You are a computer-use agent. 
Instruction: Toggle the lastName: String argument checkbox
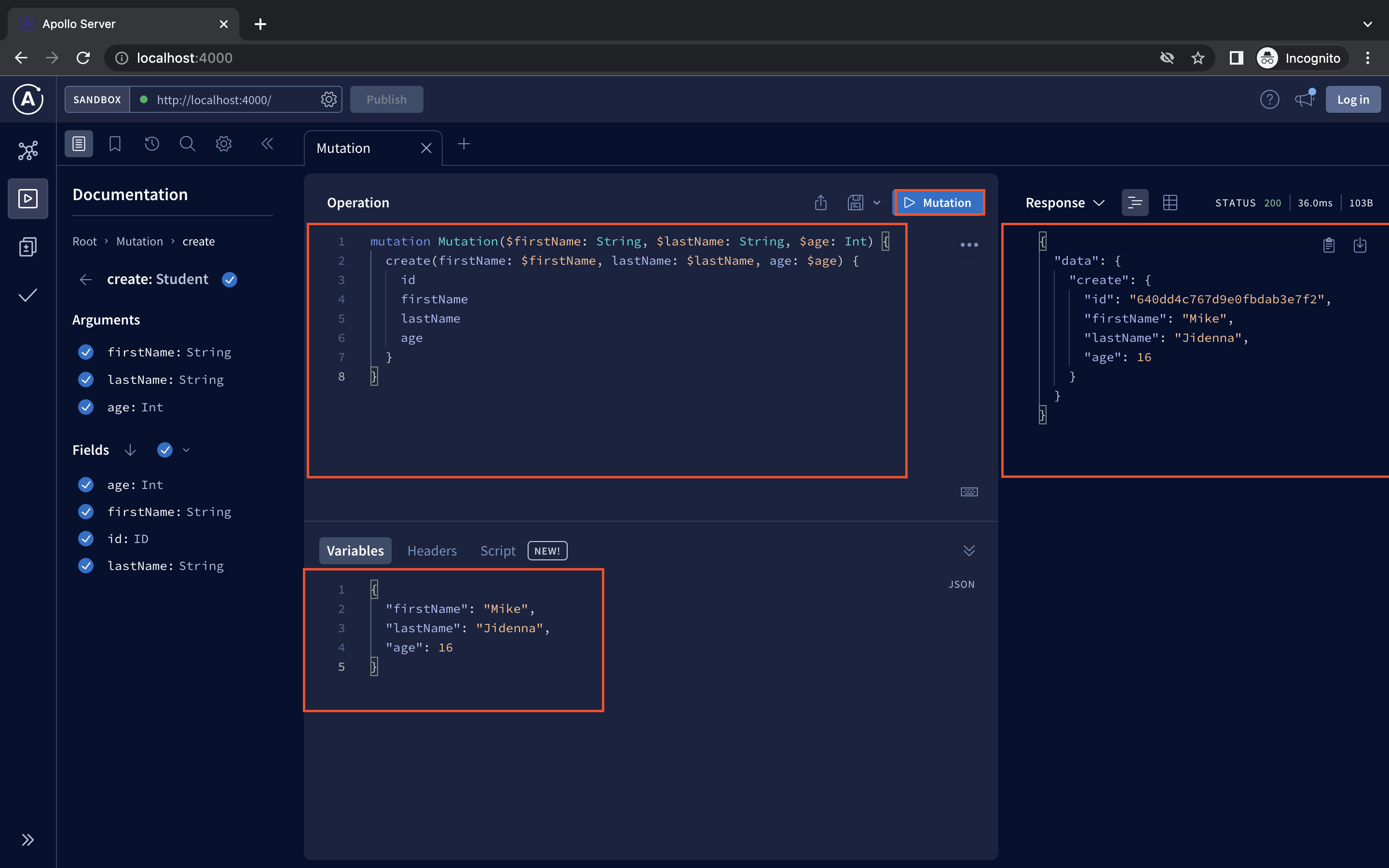pyautogui.click(x=86, y=380)
